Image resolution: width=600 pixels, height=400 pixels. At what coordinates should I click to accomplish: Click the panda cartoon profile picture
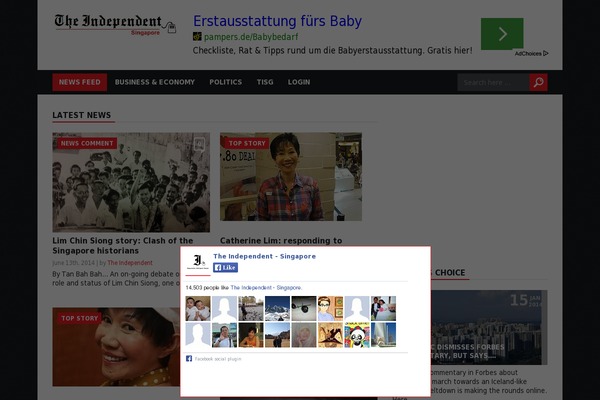[357, 335]
